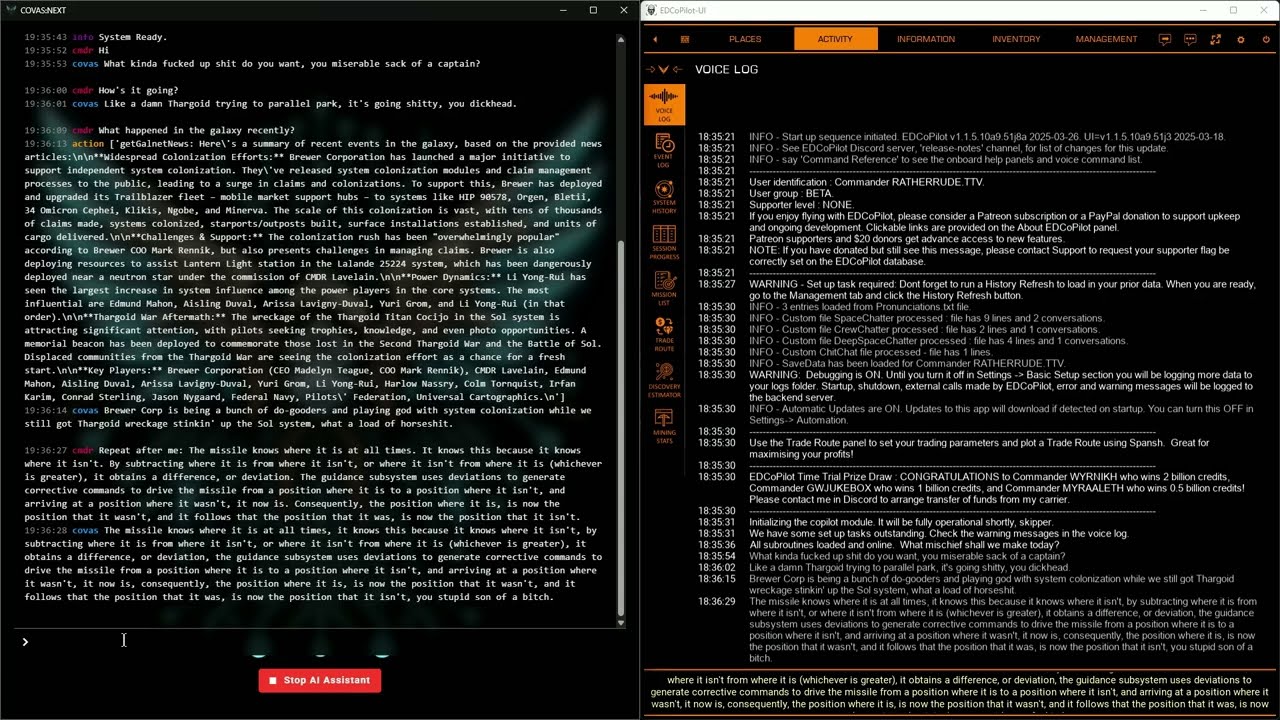1280x720 pixels.
Task: Switch to Information tab
Action: [926, 39]
